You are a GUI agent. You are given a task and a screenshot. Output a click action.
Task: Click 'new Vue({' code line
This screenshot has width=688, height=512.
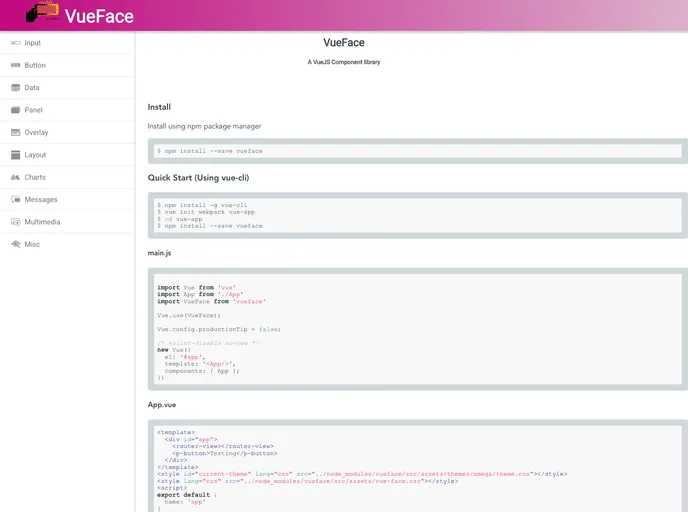(x=174, y=350)
